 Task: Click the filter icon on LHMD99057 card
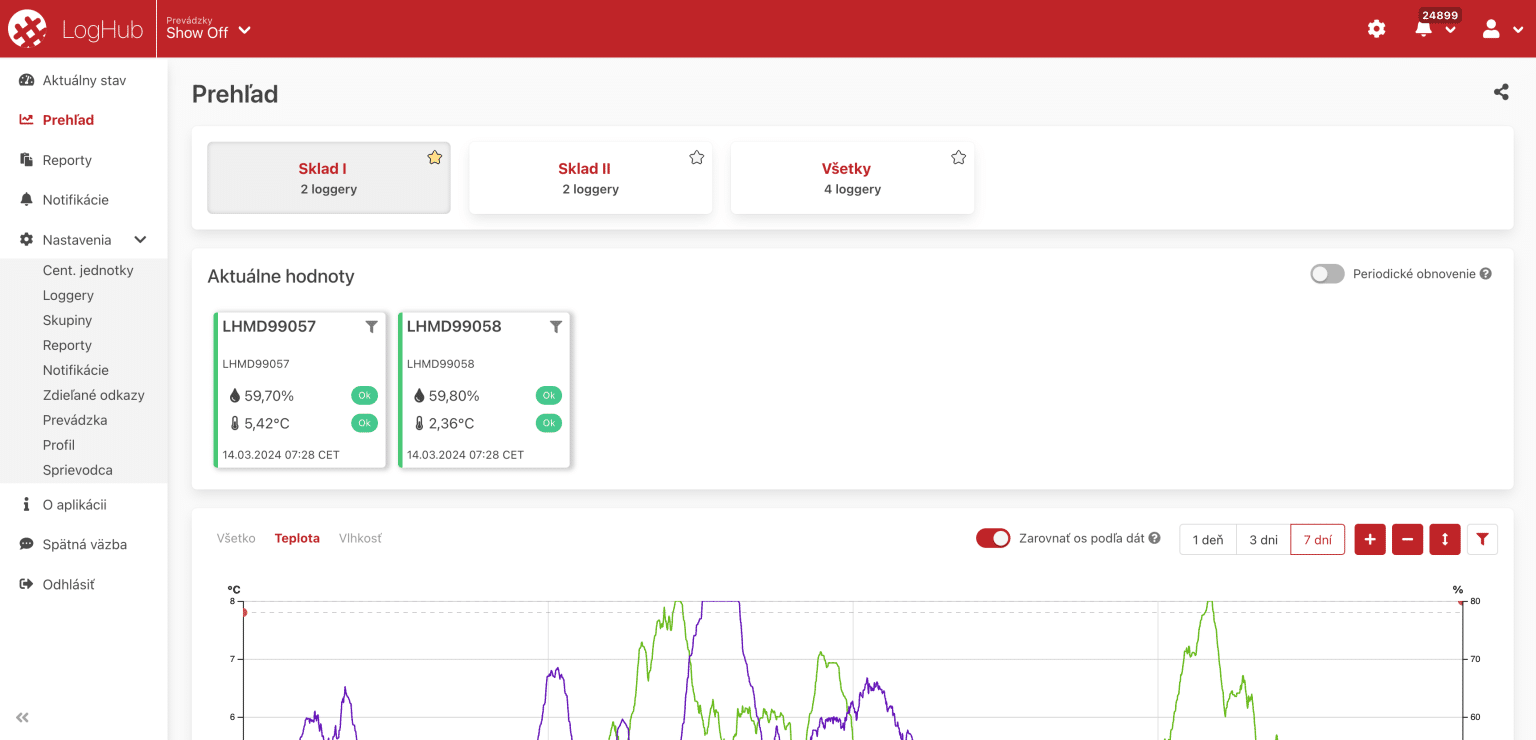[371, 327]
